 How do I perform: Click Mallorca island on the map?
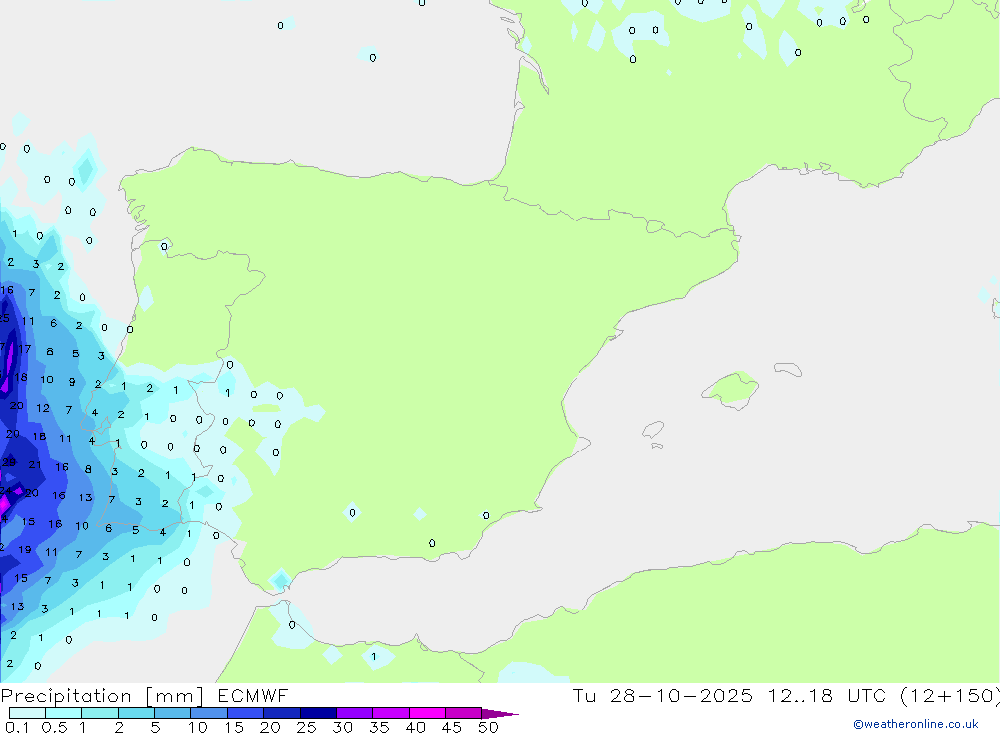pyautogui.click(x=731, y=388)
